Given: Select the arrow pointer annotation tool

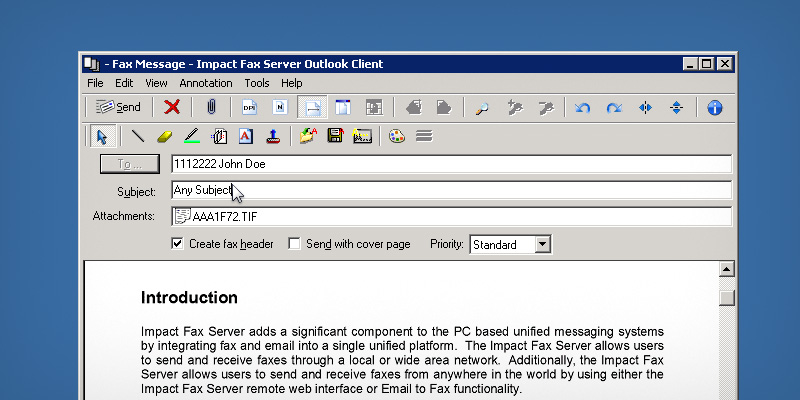Looking at the screenshot, I should coord(100,136).
